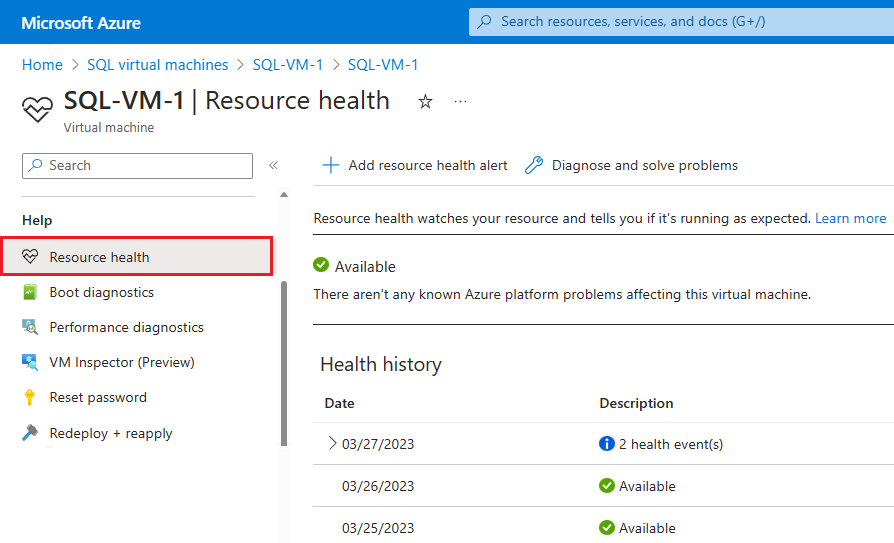
Task: Click the favorite star icon
Action: click(x=425, y=102)
